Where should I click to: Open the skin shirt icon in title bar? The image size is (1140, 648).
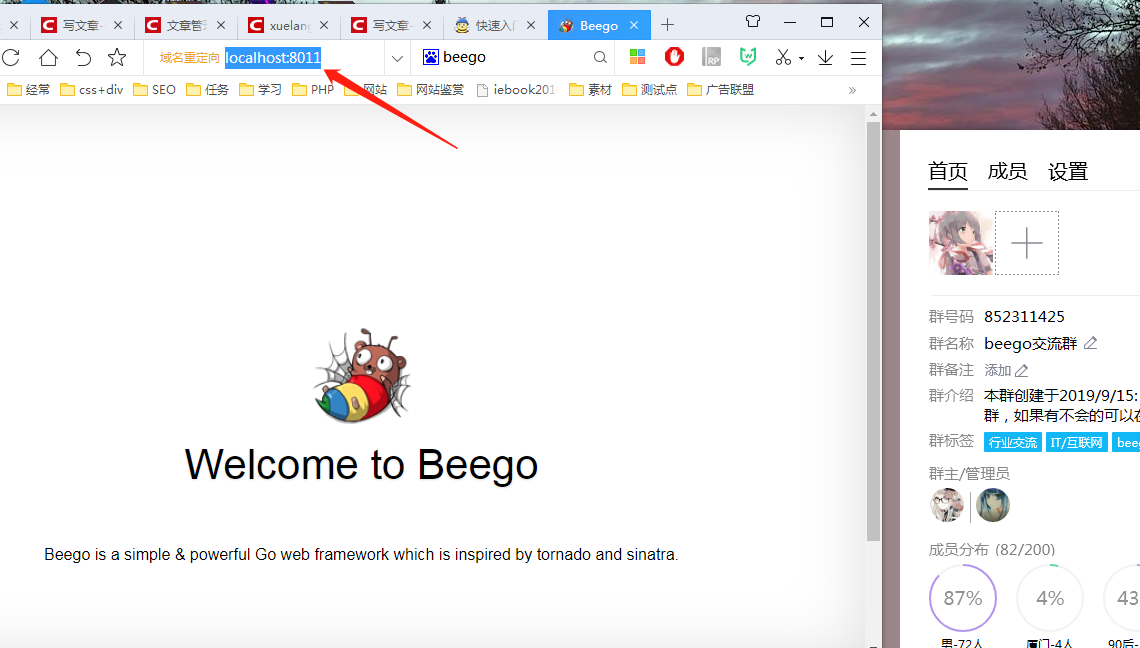click(x=753, y=21)
